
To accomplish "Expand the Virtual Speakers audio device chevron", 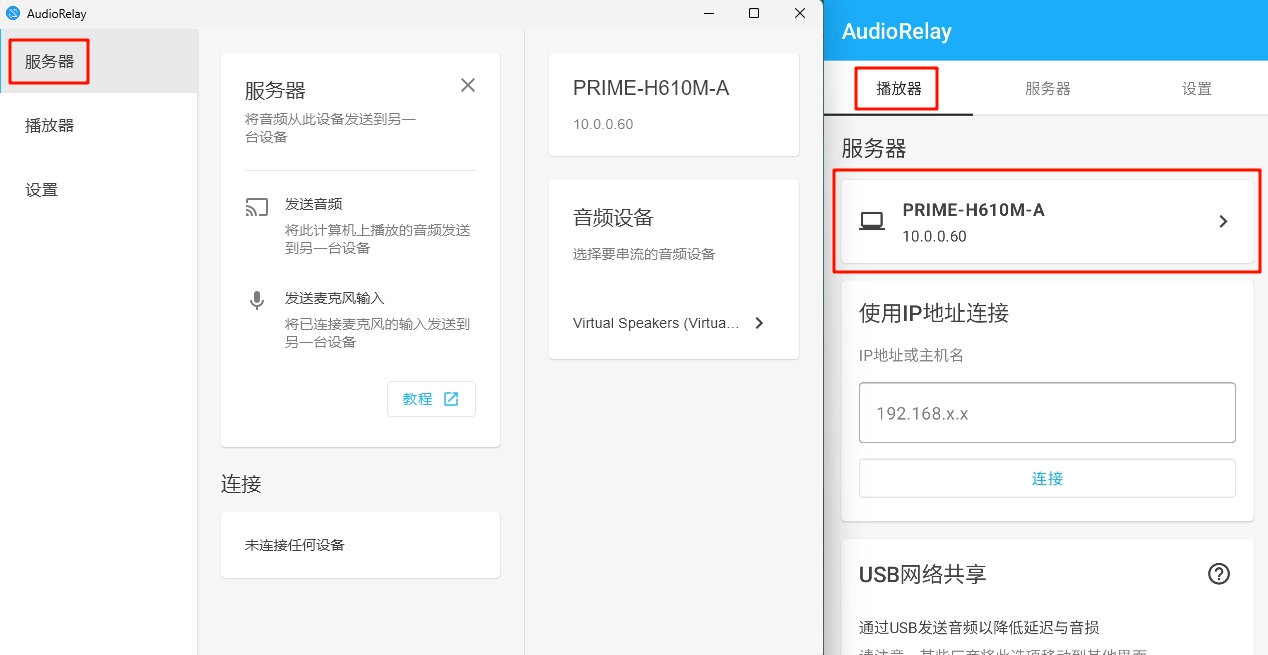I will click(x=759, y=323).
